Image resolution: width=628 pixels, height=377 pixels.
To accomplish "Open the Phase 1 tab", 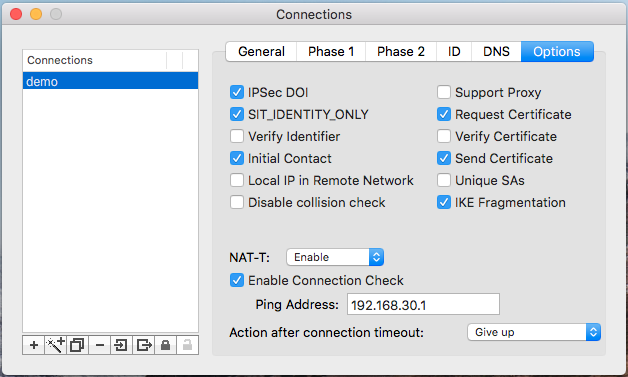I will pyautogui.click(x=331, y=52).
